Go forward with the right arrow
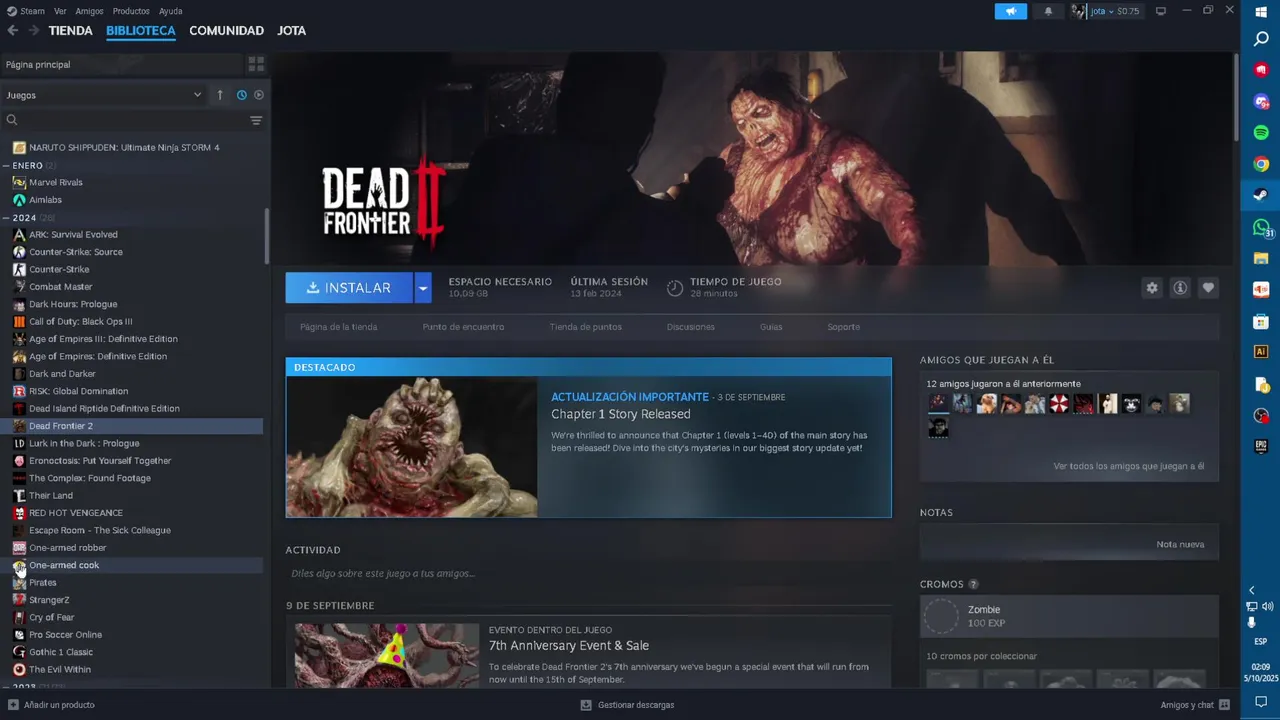 (x=33, y=30)
